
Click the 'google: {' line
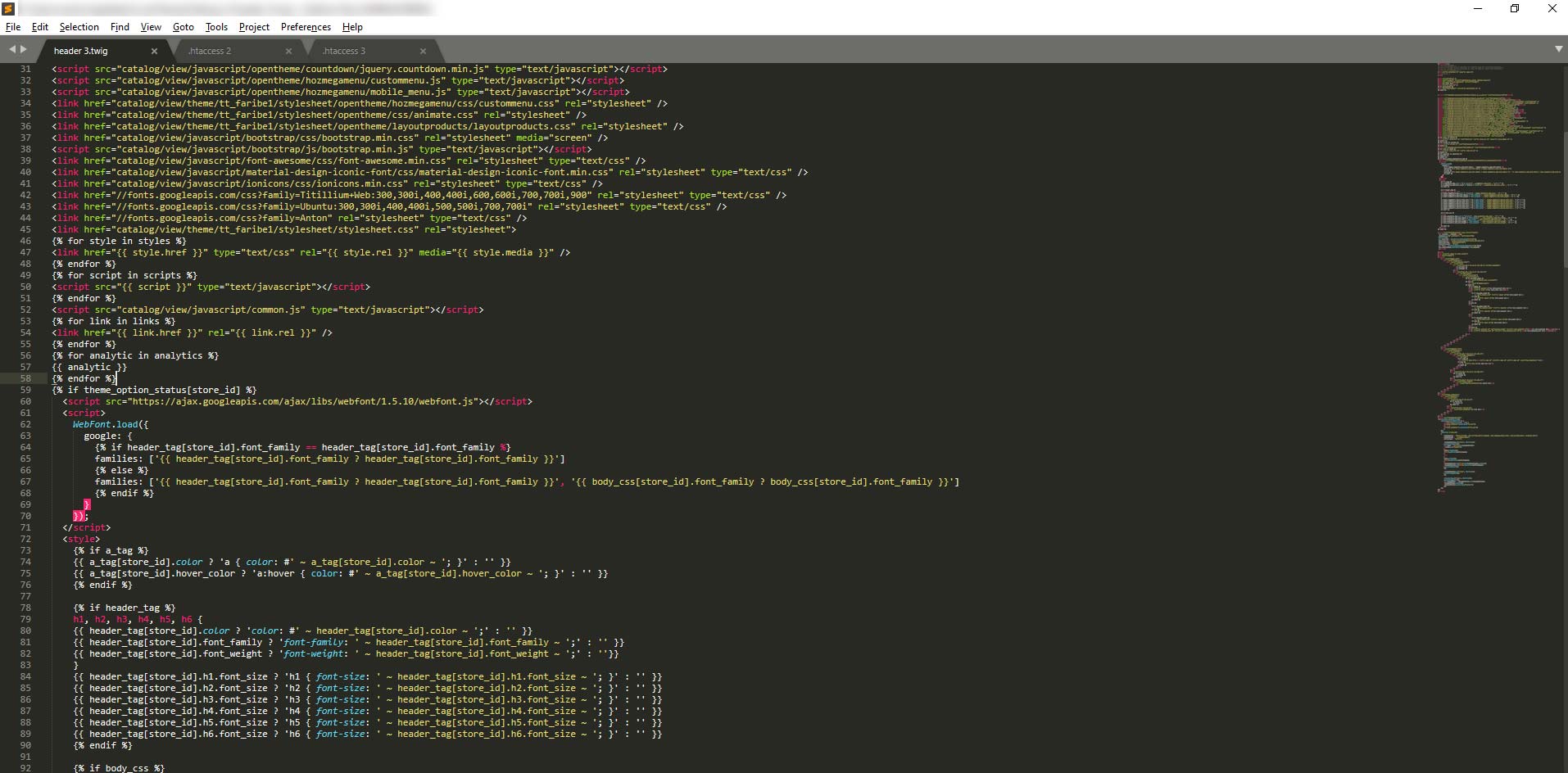[x=108, y=436]
